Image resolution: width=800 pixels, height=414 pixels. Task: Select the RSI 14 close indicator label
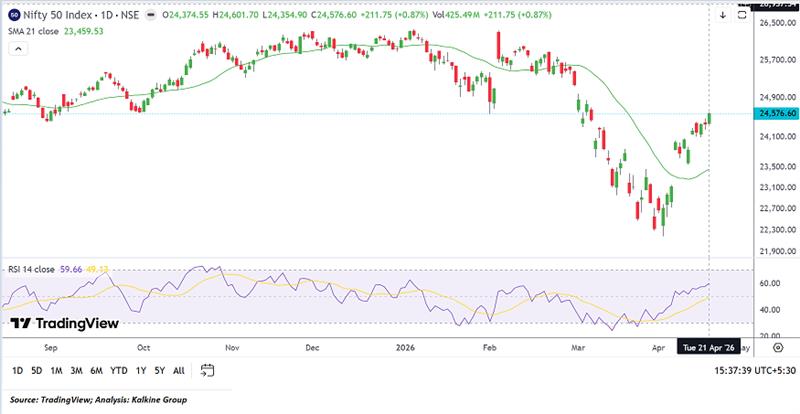pos(31,269)
